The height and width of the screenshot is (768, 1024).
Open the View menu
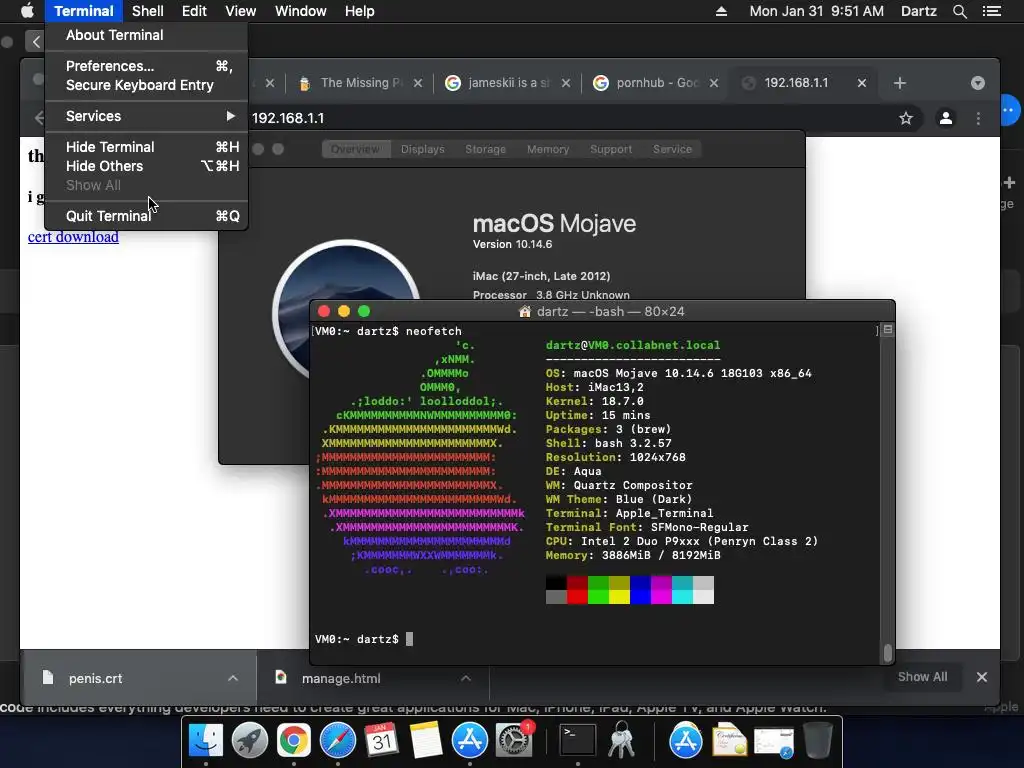240,11
